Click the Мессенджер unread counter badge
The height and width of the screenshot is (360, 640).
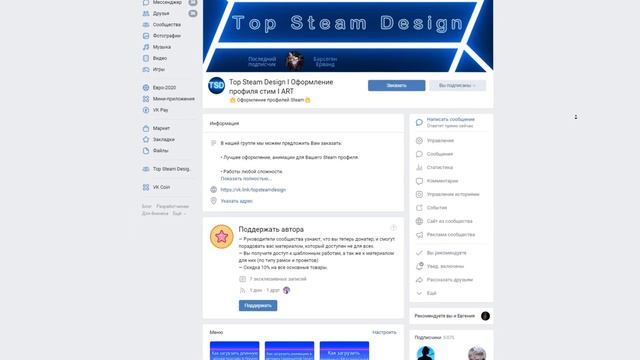coord(193,2)
